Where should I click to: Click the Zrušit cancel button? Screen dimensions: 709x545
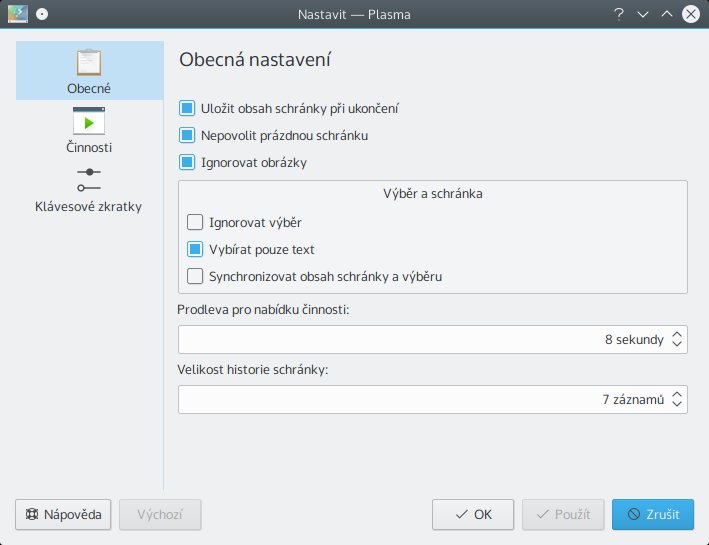[x=652, y=515]
